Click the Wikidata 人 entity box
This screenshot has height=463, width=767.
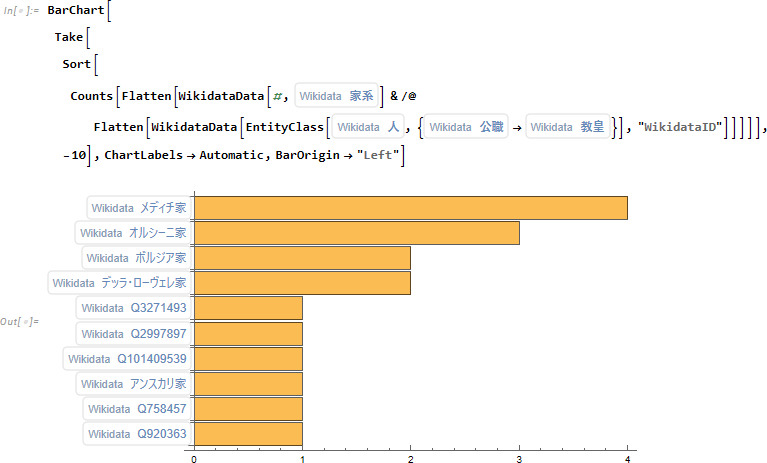pyautogui.click(x=368, y=127)
